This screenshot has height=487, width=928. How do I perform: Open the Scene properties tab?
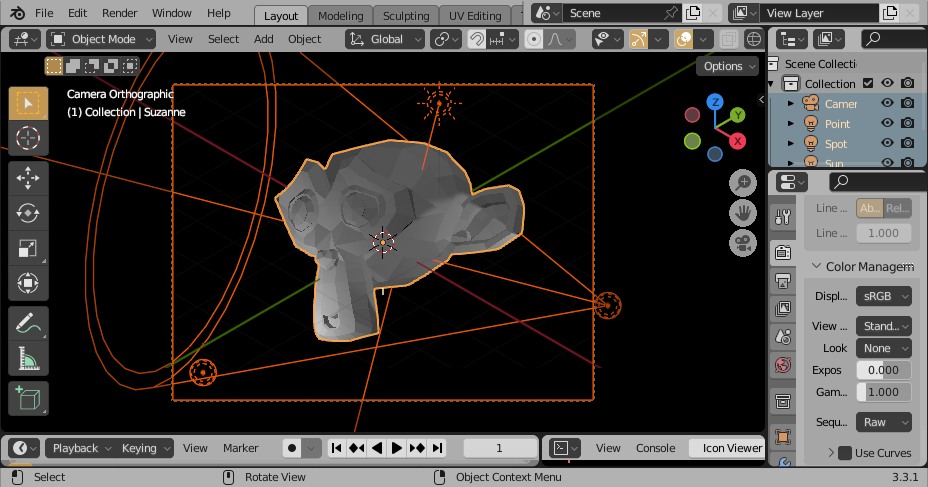[x=783, y=337]
